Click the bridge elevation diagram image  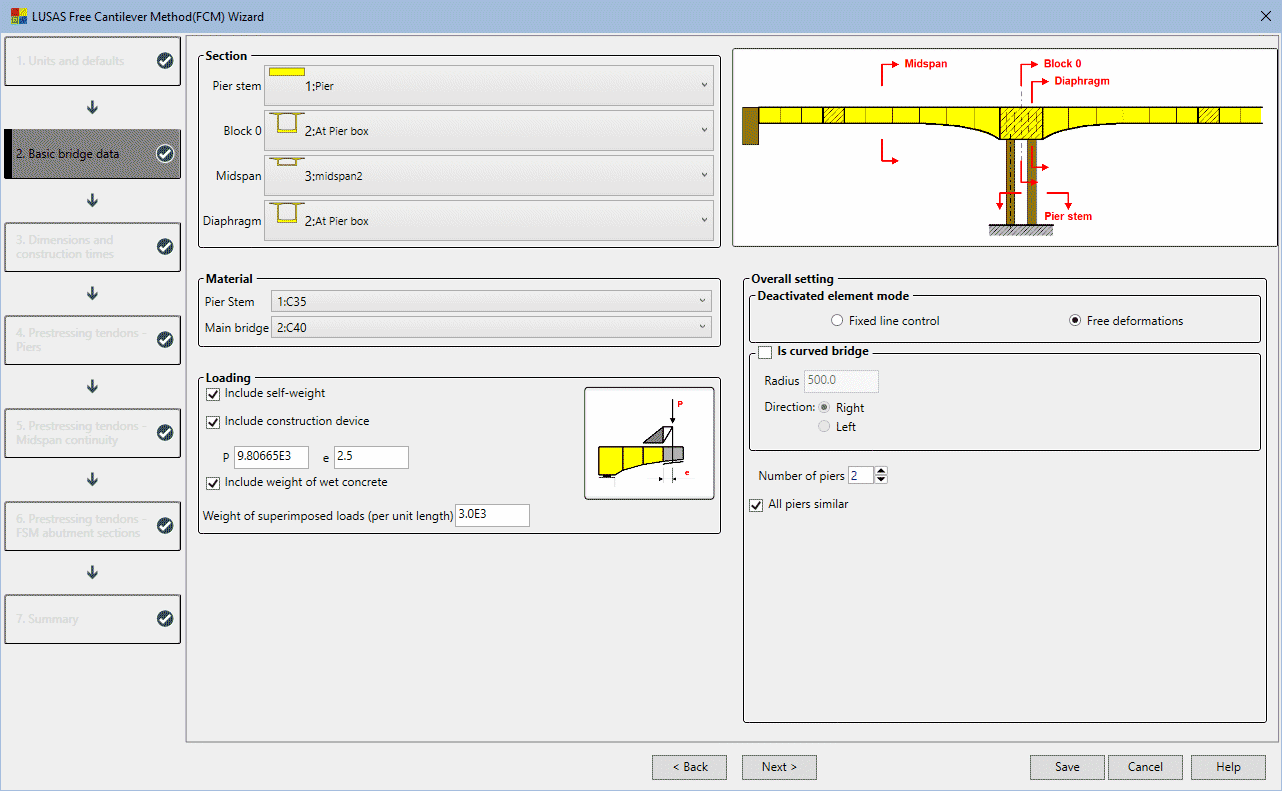tap(1004, 147)
